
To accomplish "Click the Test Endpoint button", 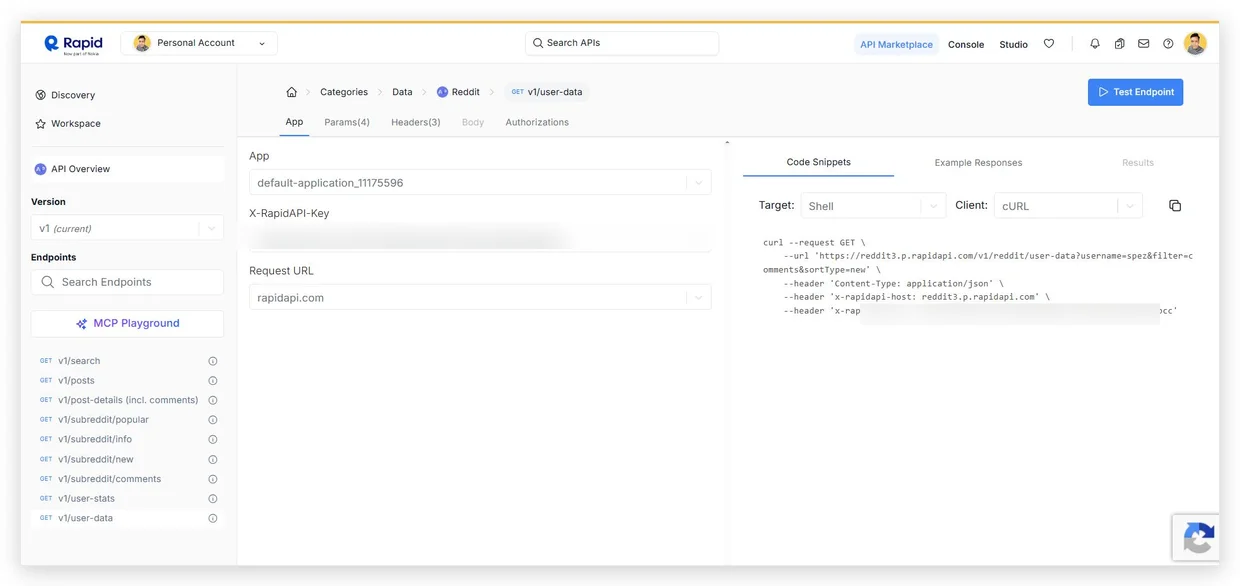I will click(x=1135, y=92).
